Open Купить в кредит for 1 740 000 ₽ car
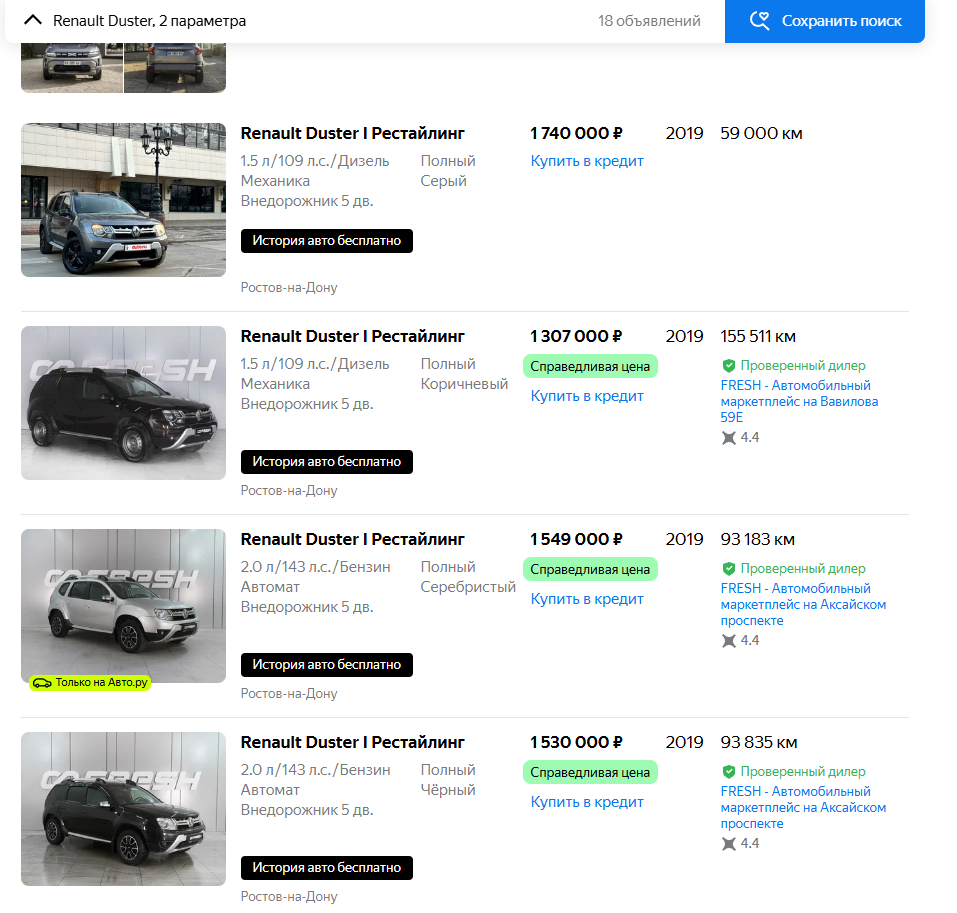 point(587,161)
